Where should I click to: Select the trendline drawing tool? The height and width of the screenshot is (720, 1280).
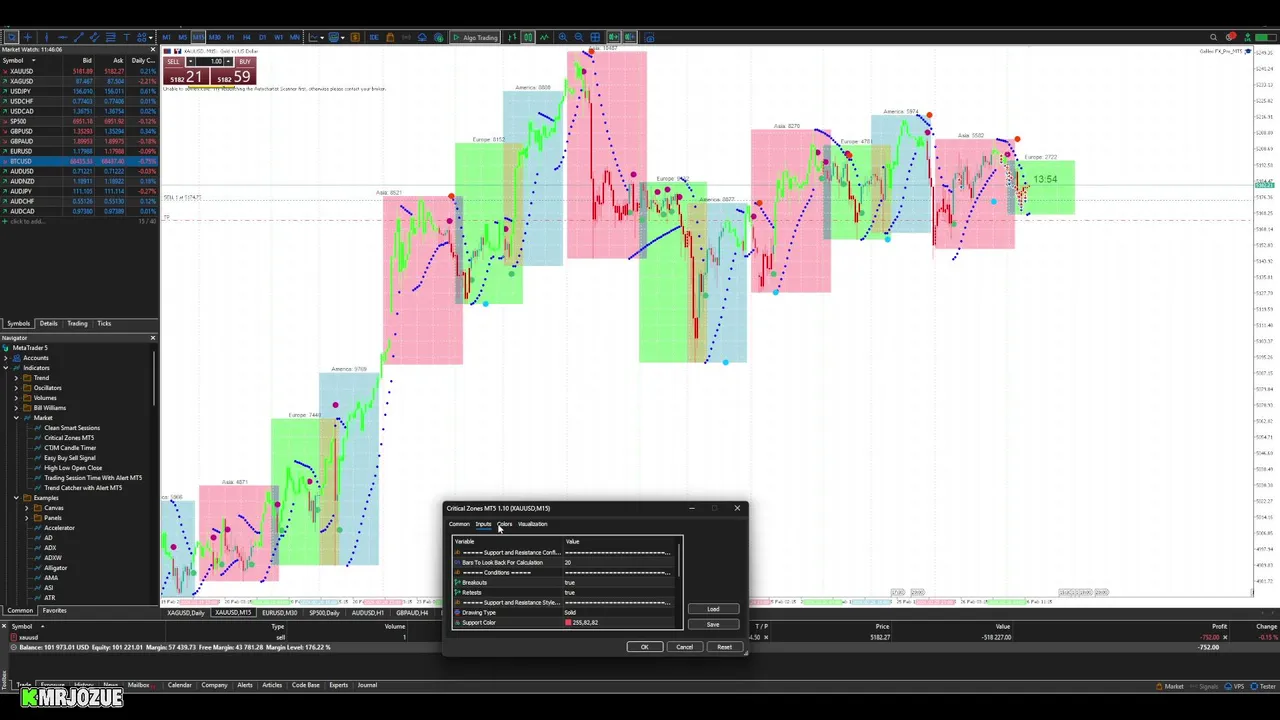tap(78, 37)
